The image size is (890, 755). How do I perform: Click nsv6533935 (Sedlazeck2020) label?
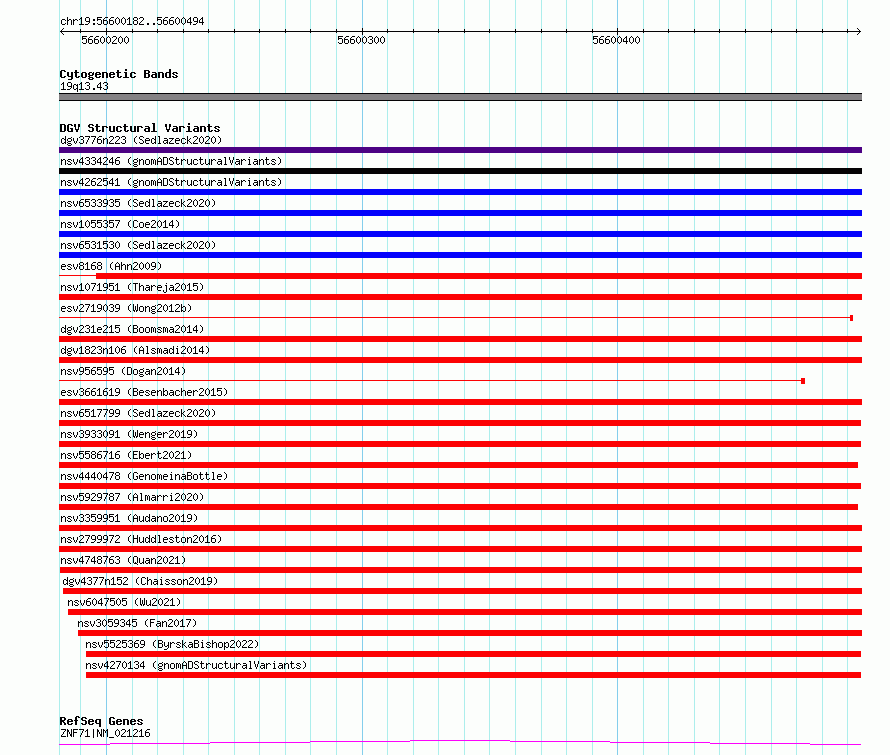[138, 203]
